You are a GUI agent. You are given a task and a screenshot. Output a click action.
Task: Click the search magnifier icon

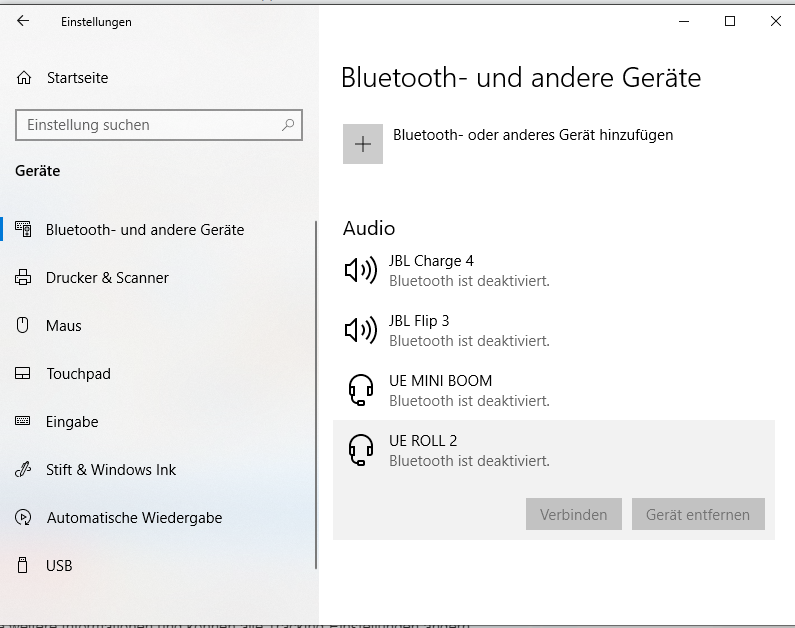coord(288,125)
